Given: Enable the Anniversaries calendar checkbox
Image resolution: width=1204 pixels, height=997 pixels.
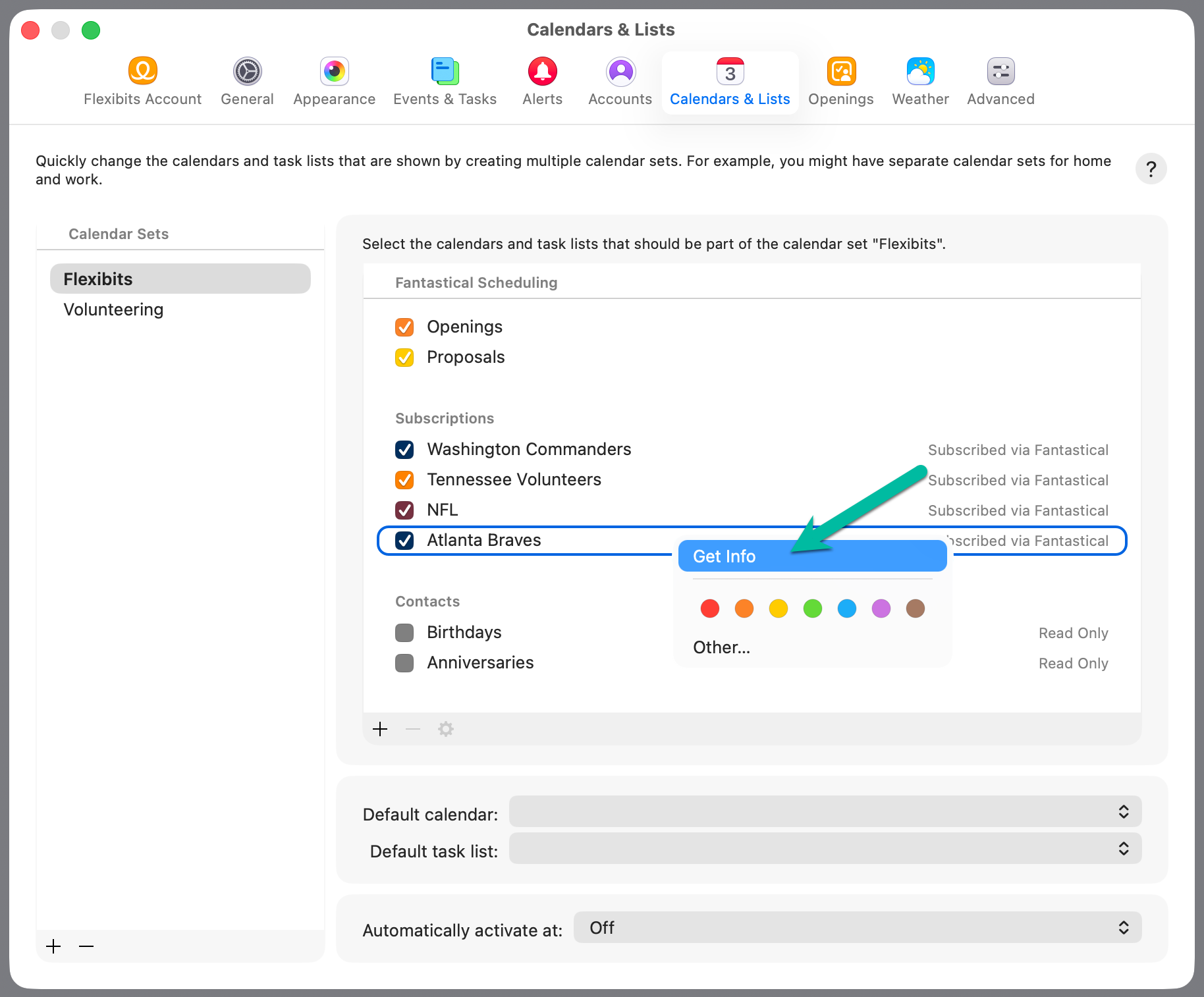Looking at the screenshot, I should point(404,663).
